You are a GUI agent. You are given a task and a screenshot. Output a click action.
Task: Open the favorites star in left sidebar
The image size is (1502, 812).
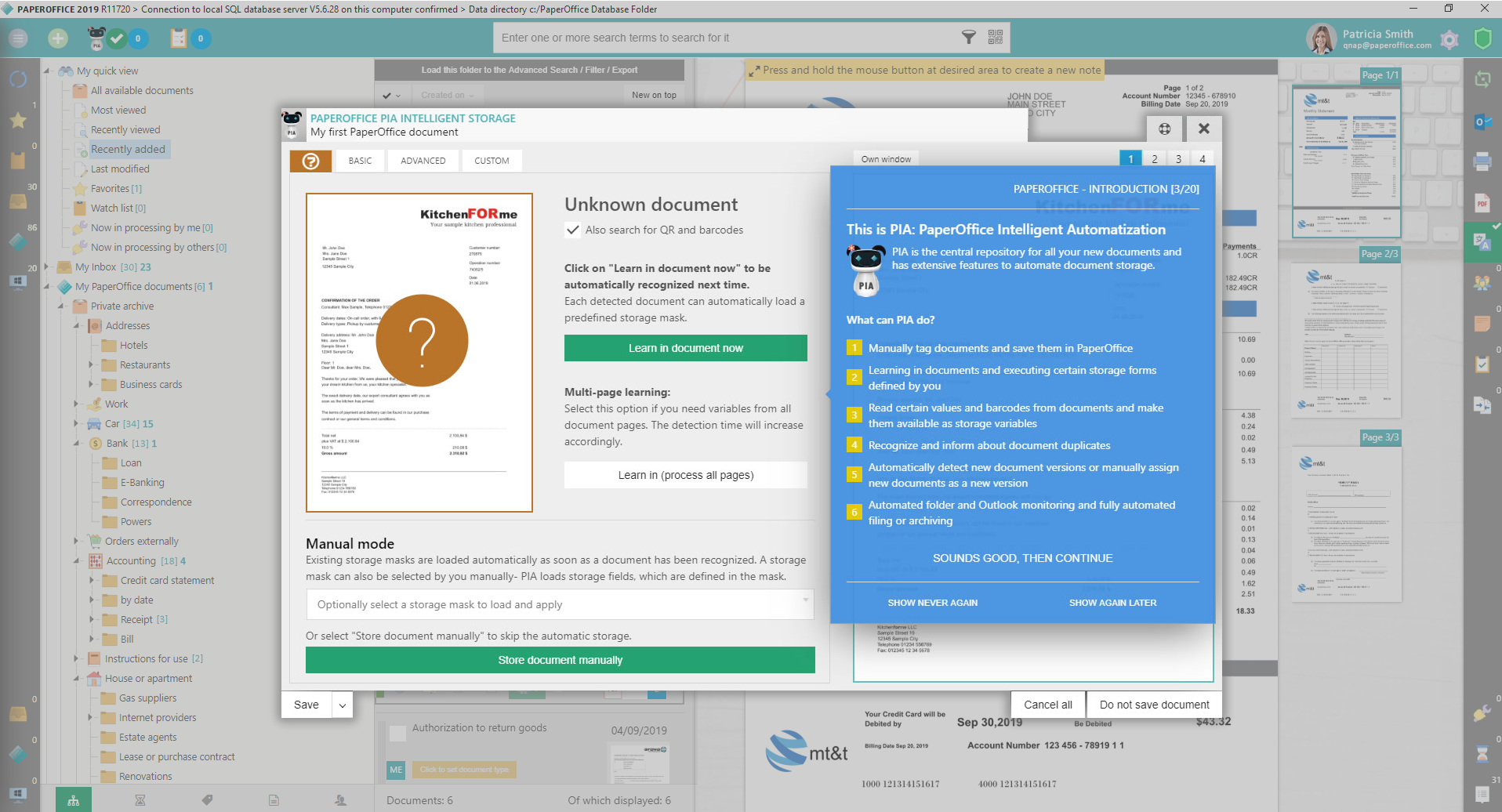click(18, 120)
